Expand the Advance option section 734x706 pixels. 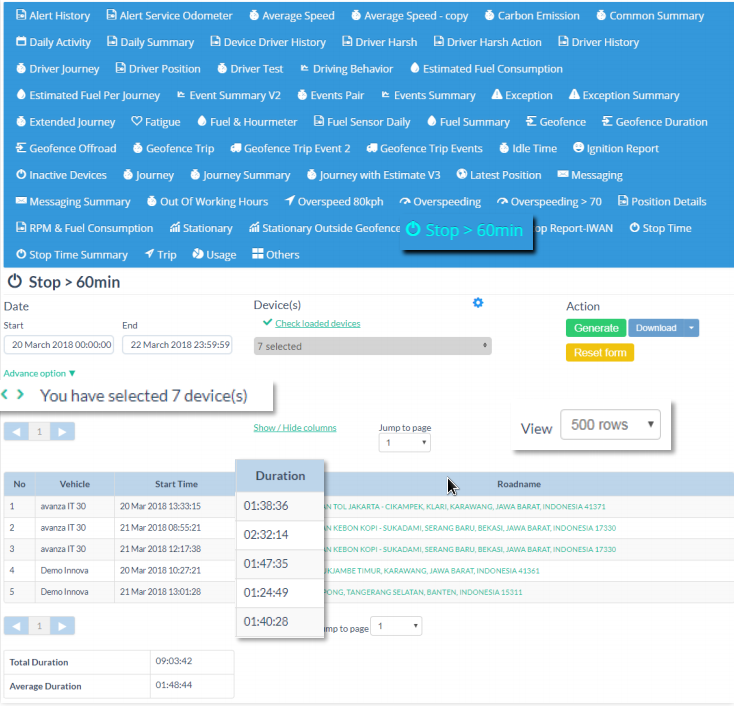pyautogui.click(x=39, y=373)
